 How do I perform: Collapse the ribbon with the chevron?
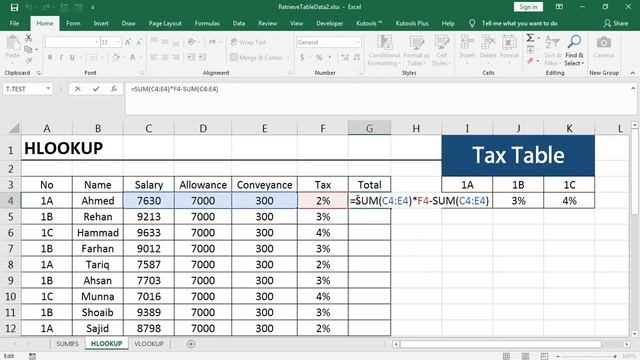[633, 73]
